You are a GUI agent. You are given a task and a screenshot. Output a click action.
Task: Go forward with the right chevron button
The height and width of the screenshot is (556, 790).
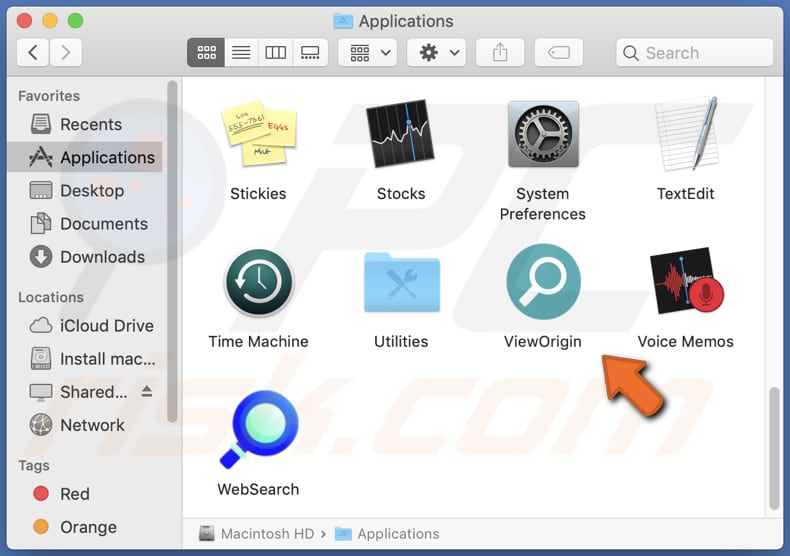click(65, 52)
